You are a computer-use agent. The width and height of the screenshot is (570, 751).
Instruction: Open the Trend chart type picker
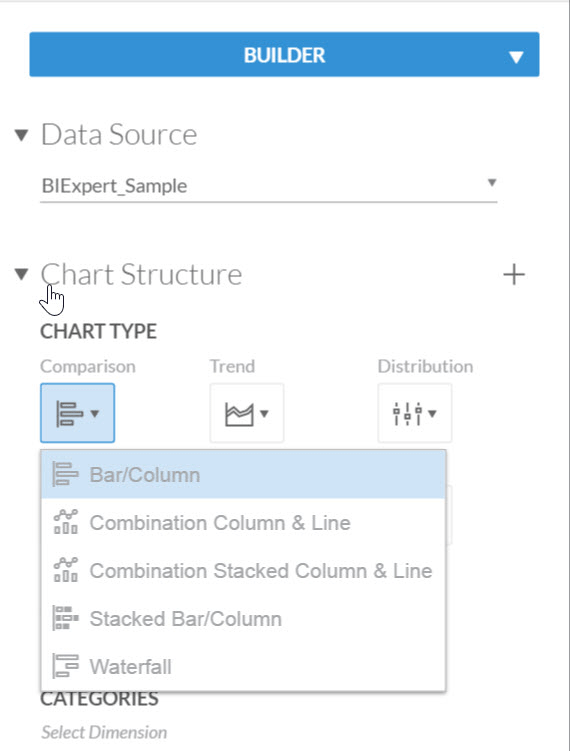(x=246, y=413)
